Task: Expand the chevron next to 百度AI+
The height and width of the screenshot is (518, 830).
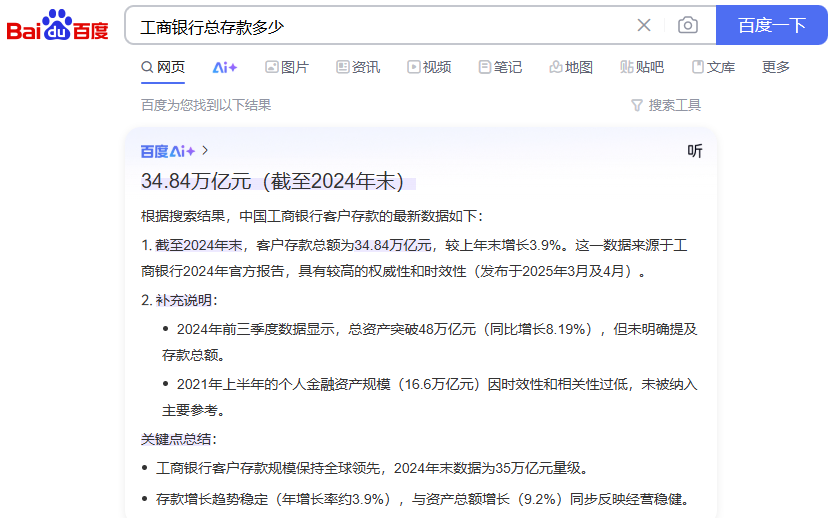Action: [x=205, y=151]
